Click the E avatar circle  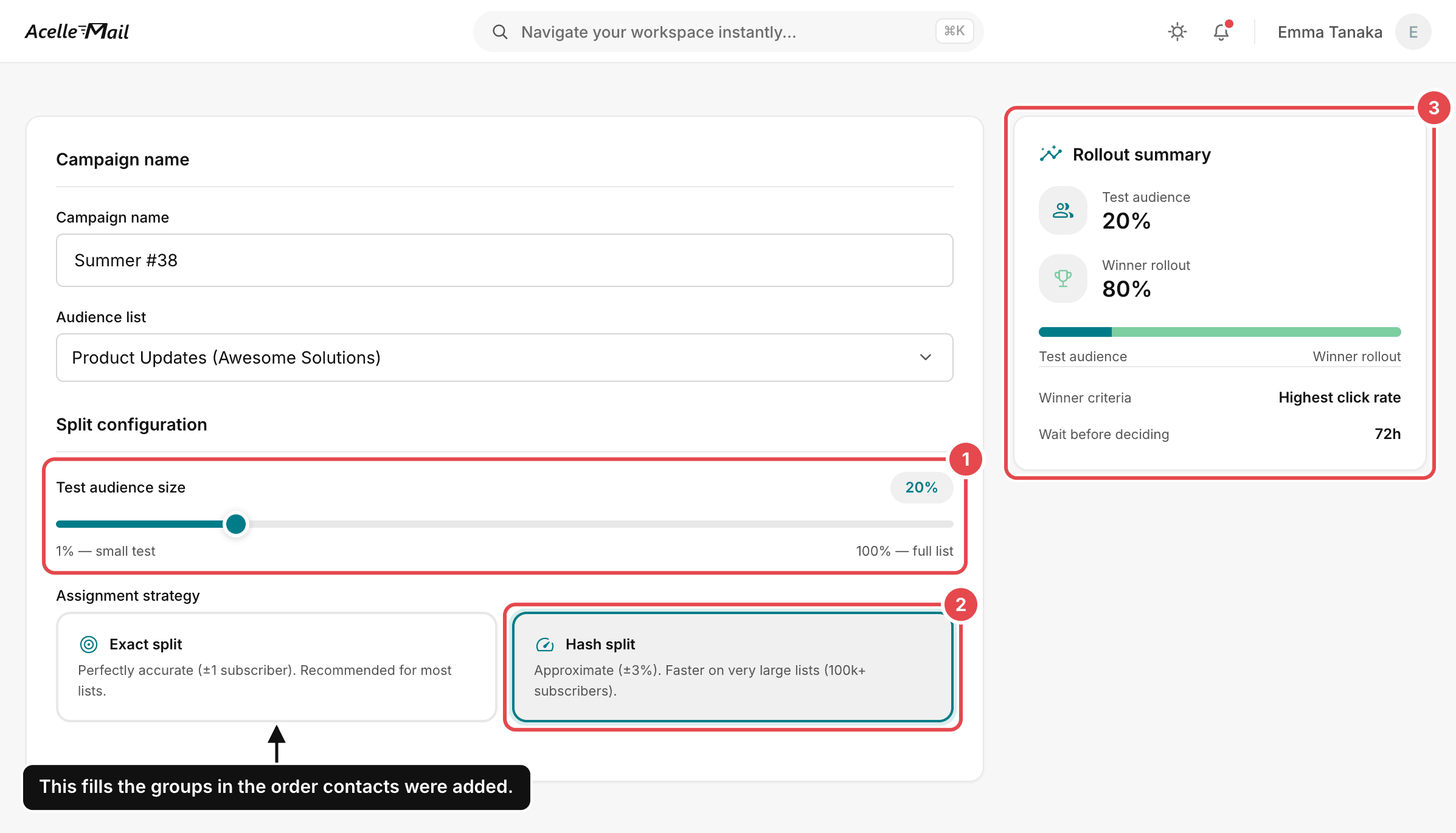[1413, 32]
